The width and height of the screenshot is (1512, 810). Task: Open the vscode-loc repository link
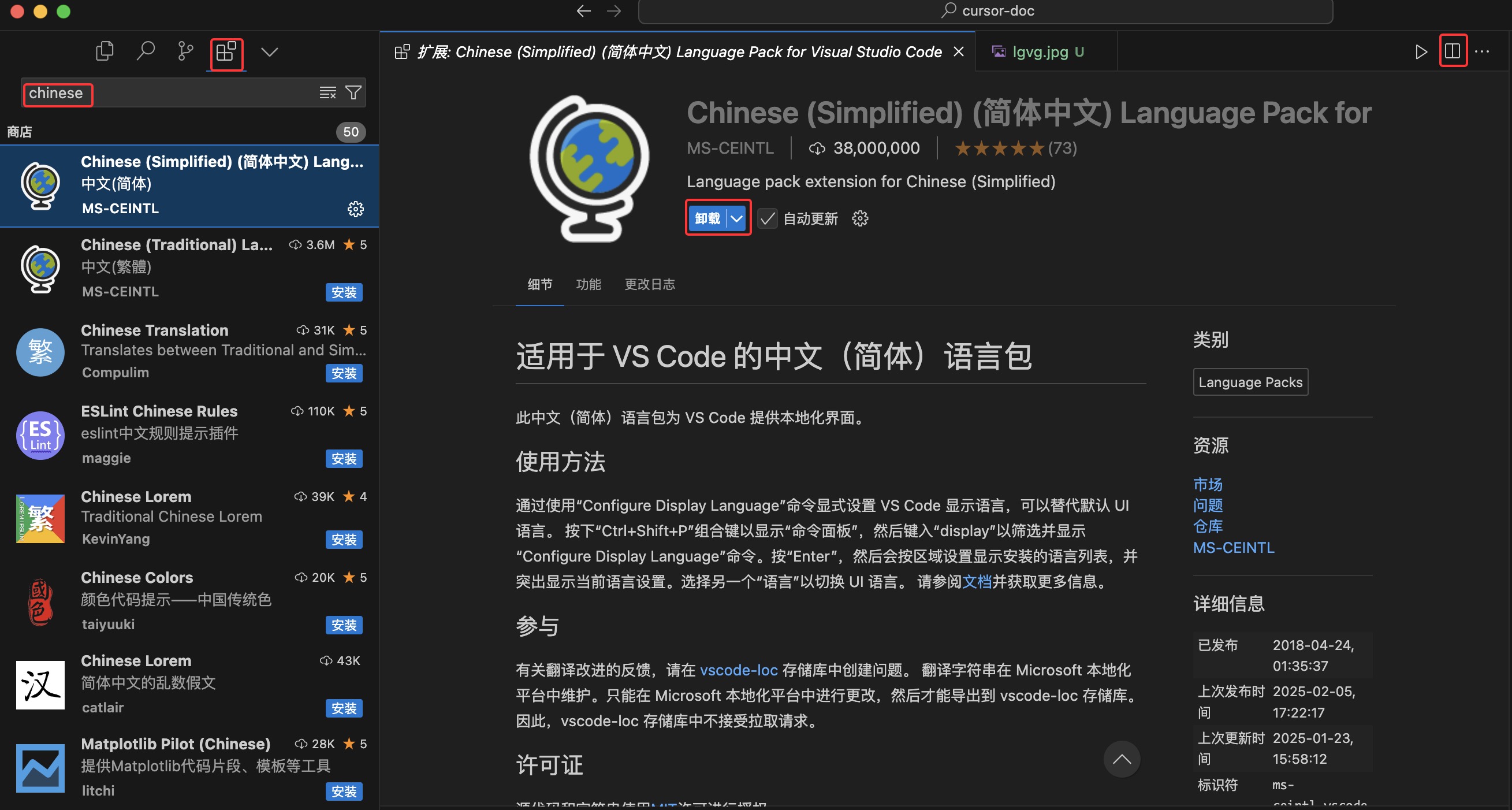pyautogui.click(x=739, y=670)
